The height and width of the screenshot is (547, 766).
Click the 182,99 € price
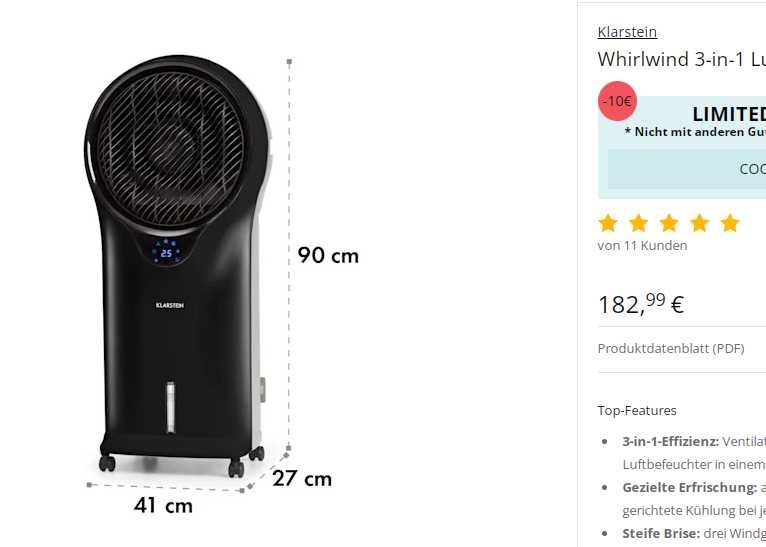tap(641, 304)
